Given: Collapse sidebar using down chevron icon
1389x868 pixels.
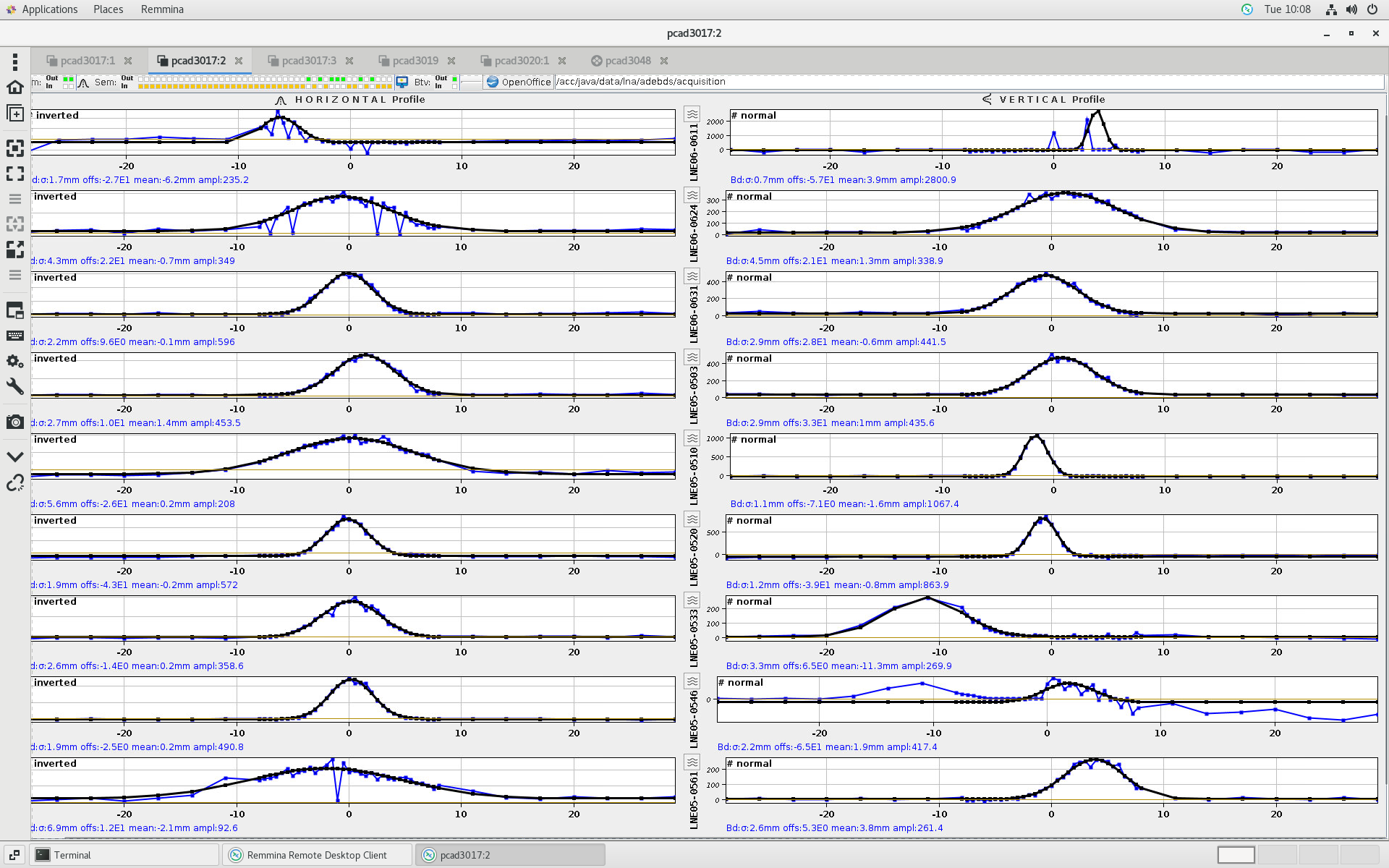Looking at the screenshot, I should (x=14, y=456).
